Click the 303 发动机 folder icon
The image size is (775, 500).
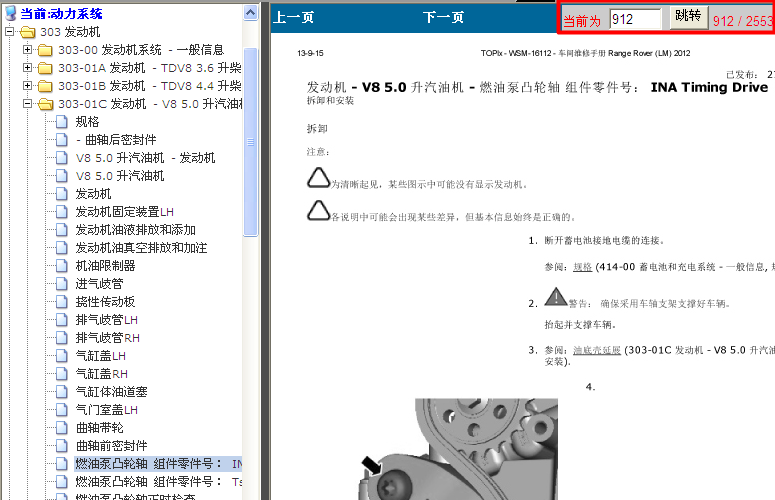point(28,33)
